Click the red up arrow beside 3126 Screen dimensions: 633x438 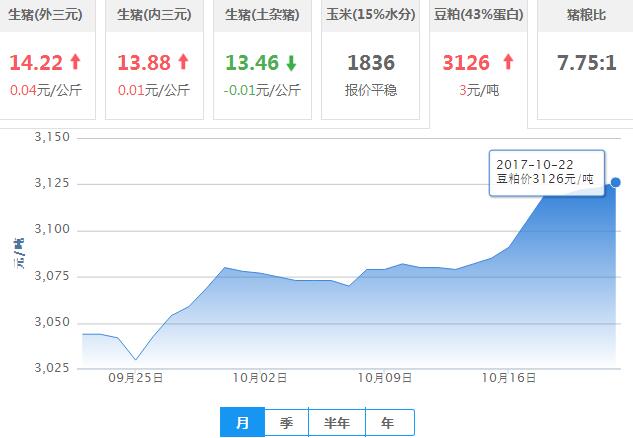tap(509, 62)
